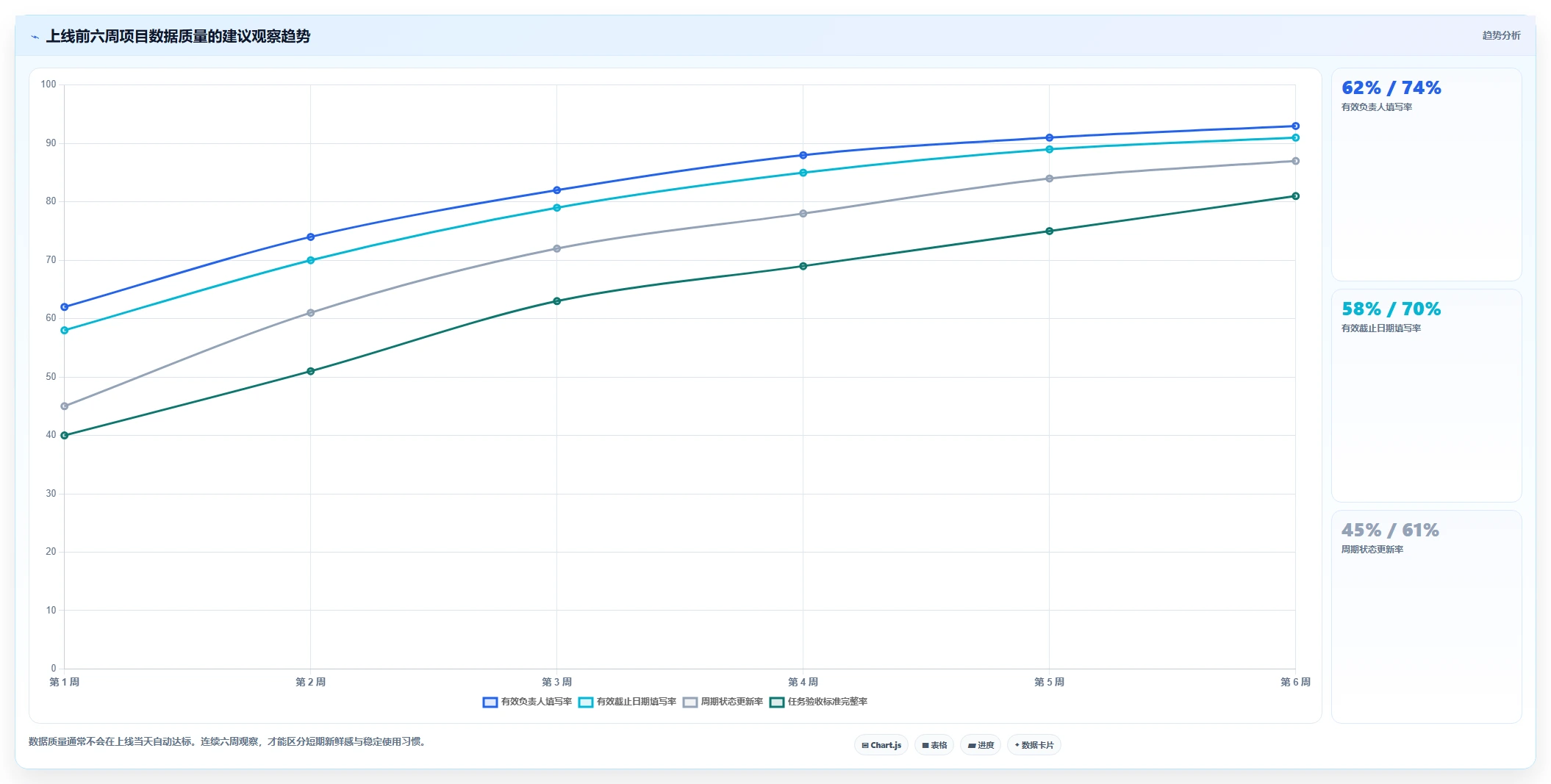Select the 第 1 周 point on gray 周期状态 line
This screenshot has height=784, width=1551.
tap(65, 406)
